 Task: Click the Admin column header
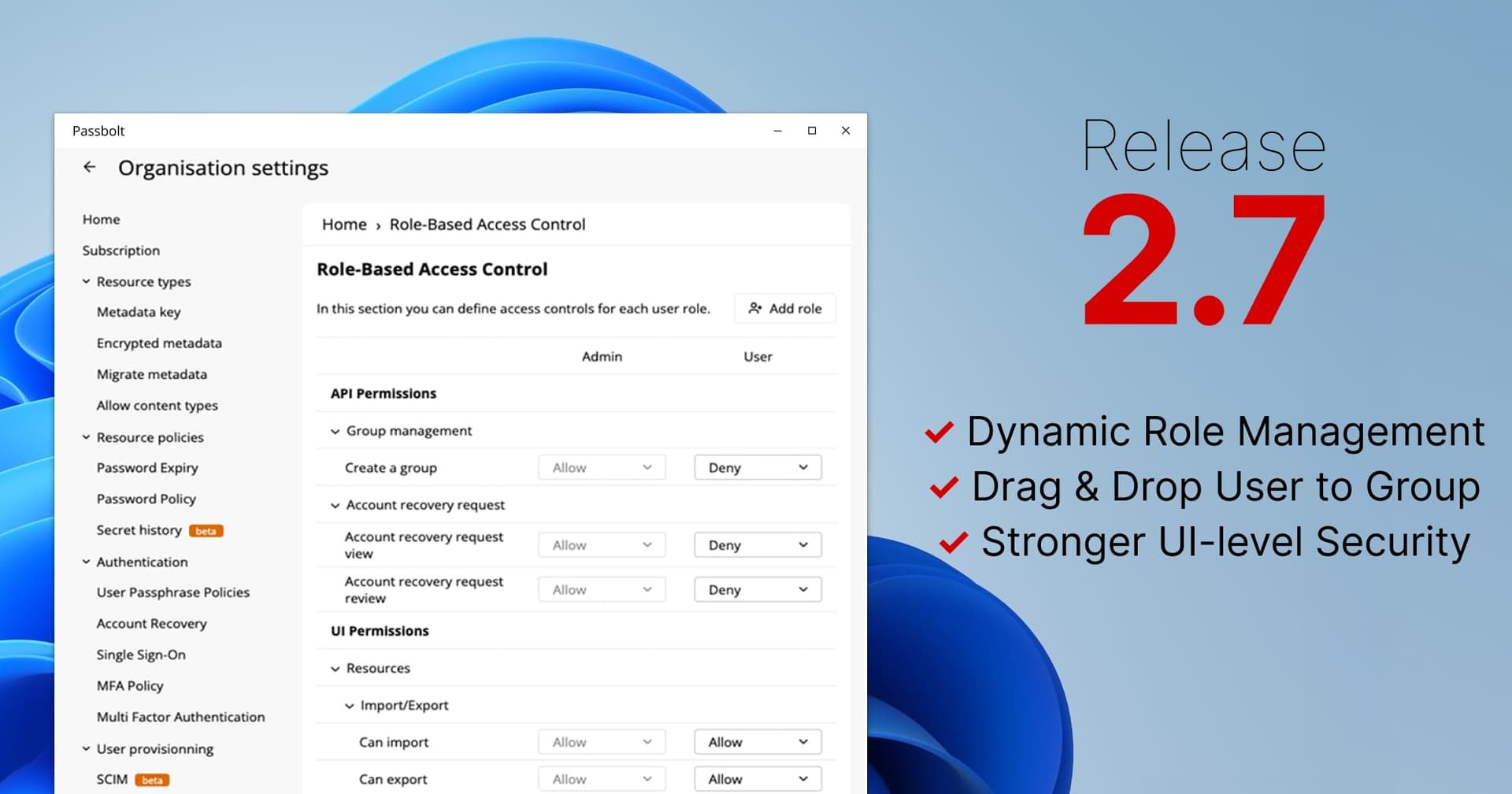[602, 357]
